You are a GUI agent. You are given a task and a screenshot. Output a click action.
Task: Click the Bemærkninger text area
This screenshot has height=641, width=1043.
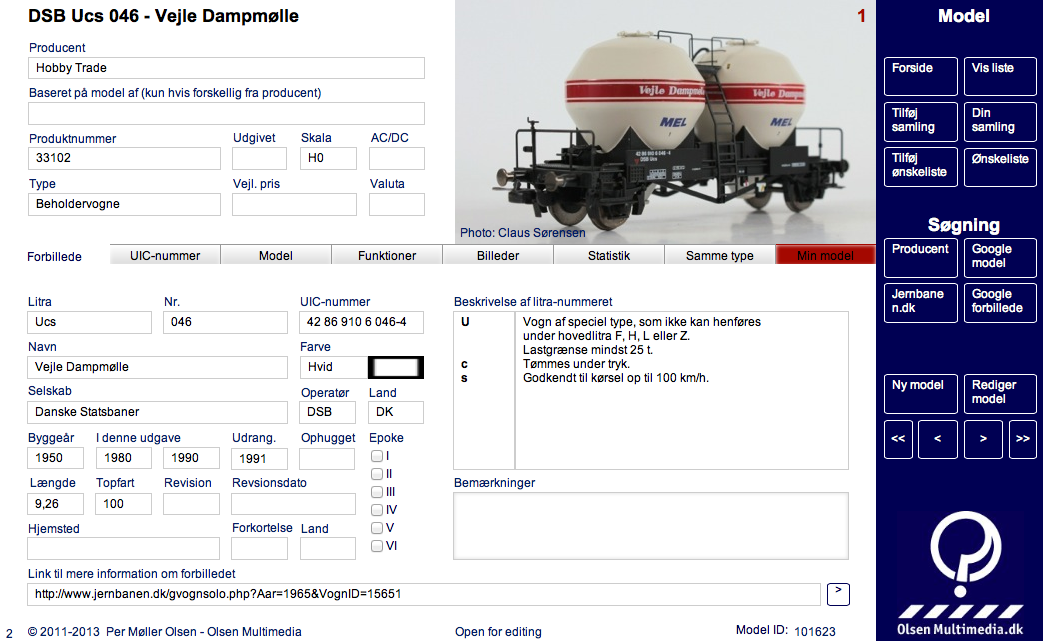pos(651,526)
